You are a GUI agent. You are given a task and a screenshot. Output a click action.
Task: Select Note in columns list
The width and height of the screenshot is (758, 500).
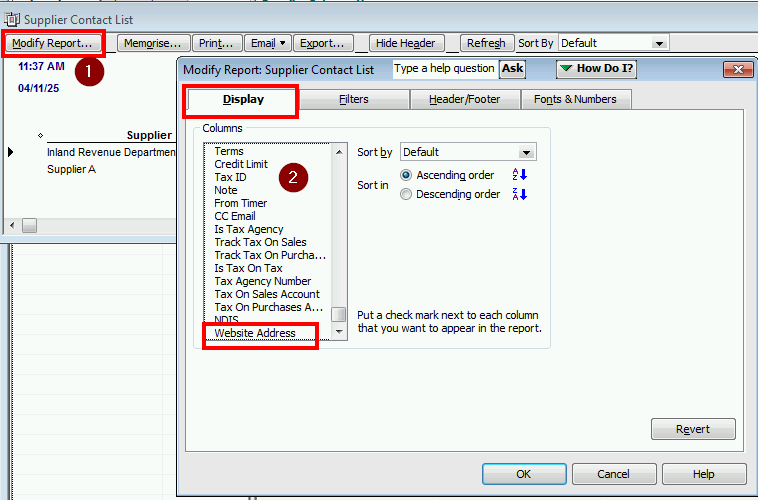point(226,191)
